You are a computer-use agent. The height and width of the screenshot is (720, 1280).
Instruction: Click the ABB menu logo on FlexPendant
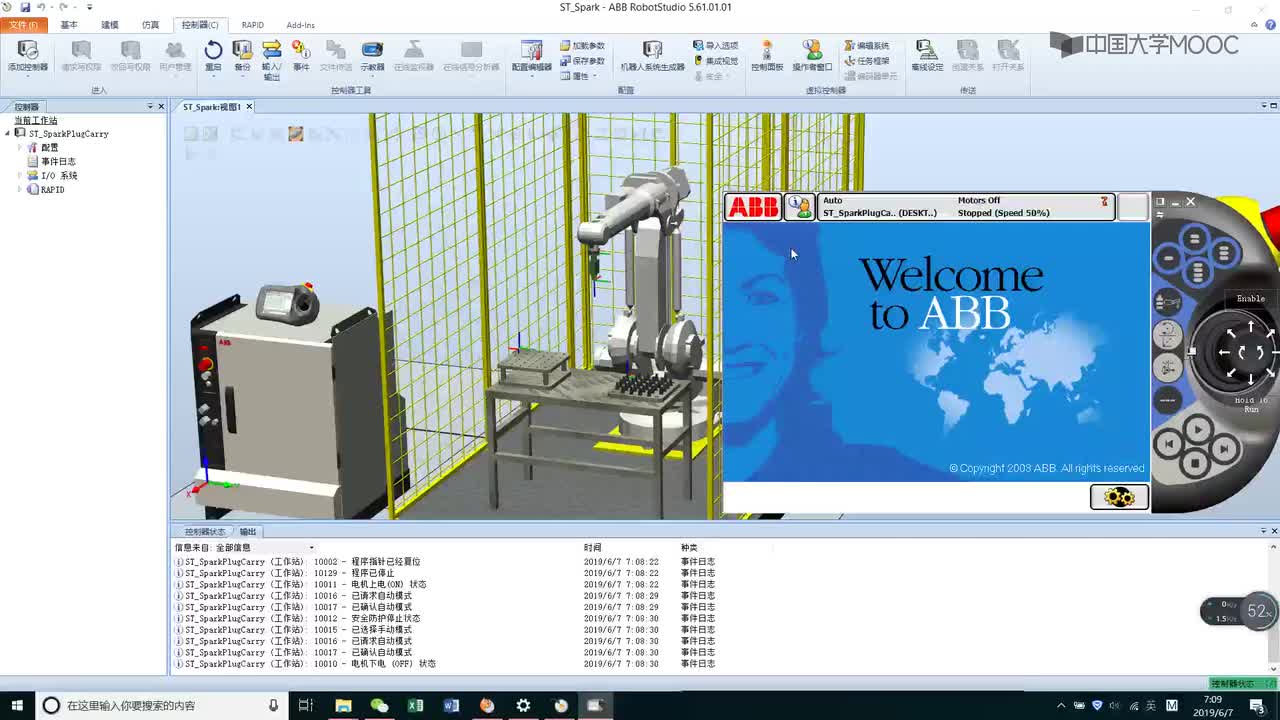click(x=753, y=207)
